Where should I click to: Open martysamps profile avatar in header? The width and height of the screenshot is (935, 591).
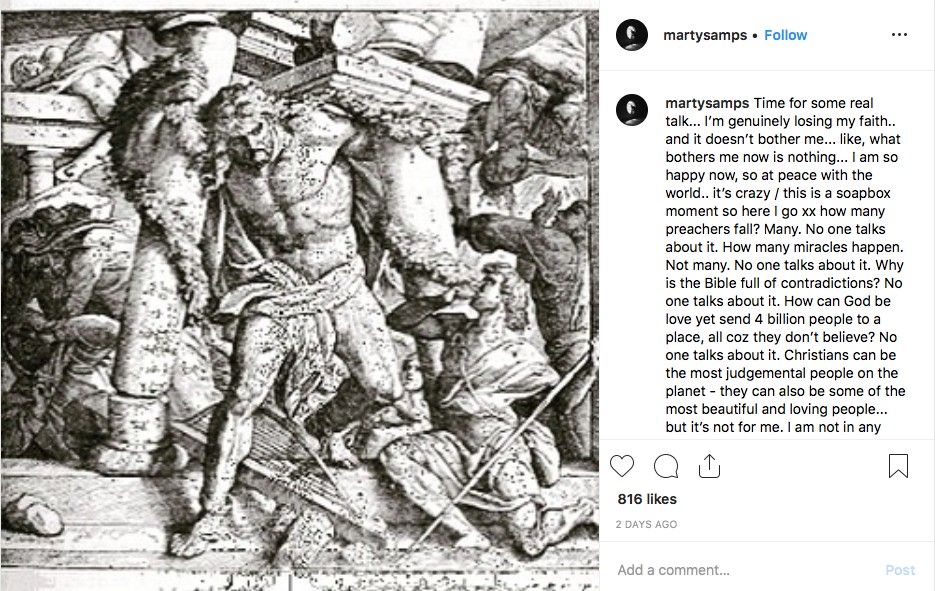coord(631,35)
